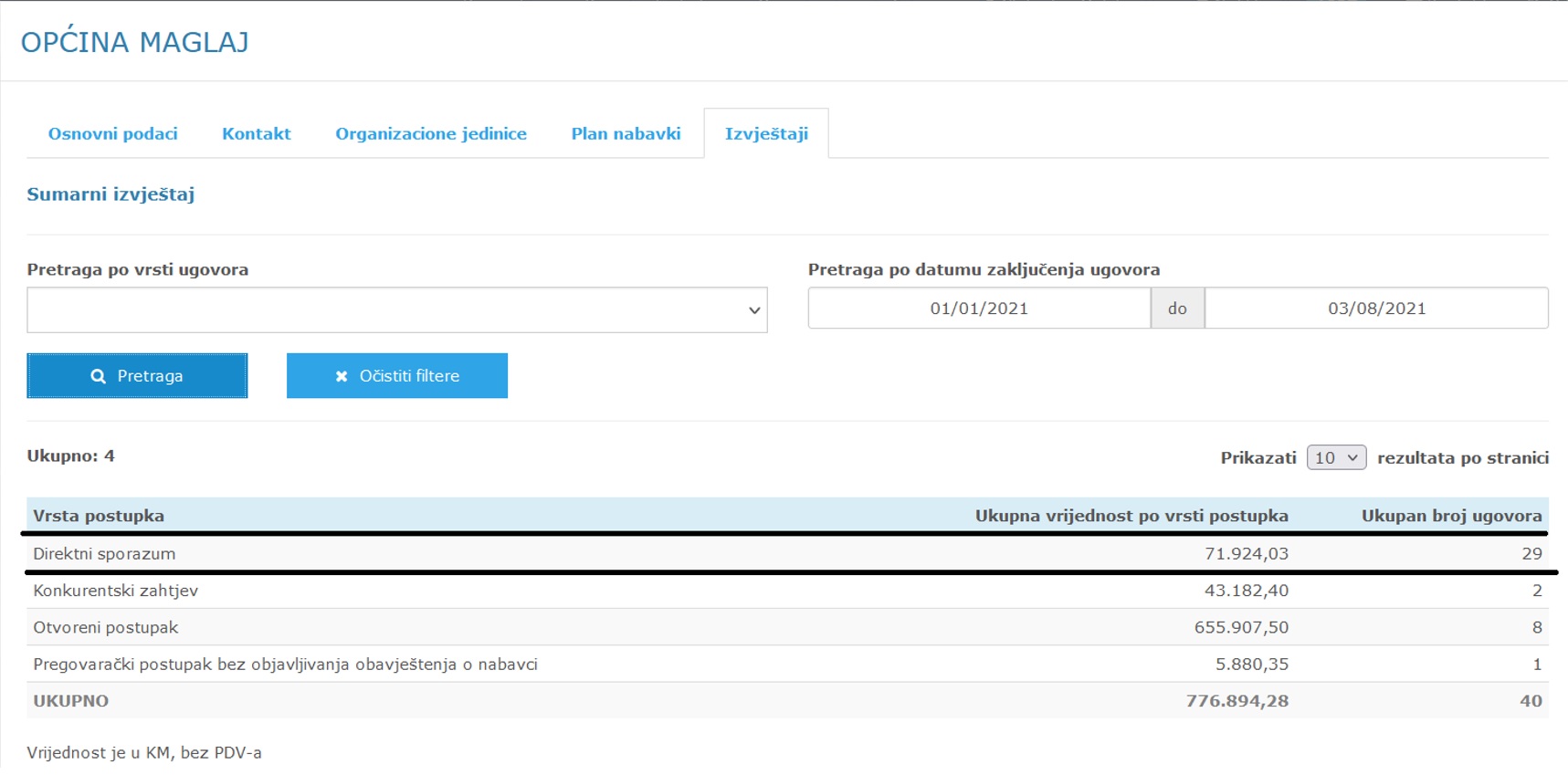Click the OPĆINA MAGLAJ heading
Viewport: 1568px width, 775px height.
134,42
